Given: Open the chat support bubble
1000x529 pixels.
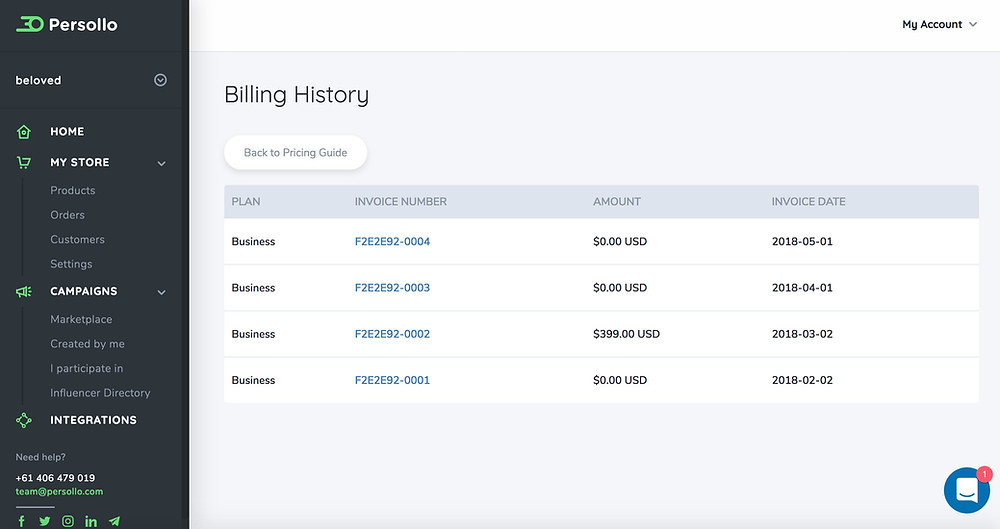Looking at the screenshot, I should click(x=967, y=490).
